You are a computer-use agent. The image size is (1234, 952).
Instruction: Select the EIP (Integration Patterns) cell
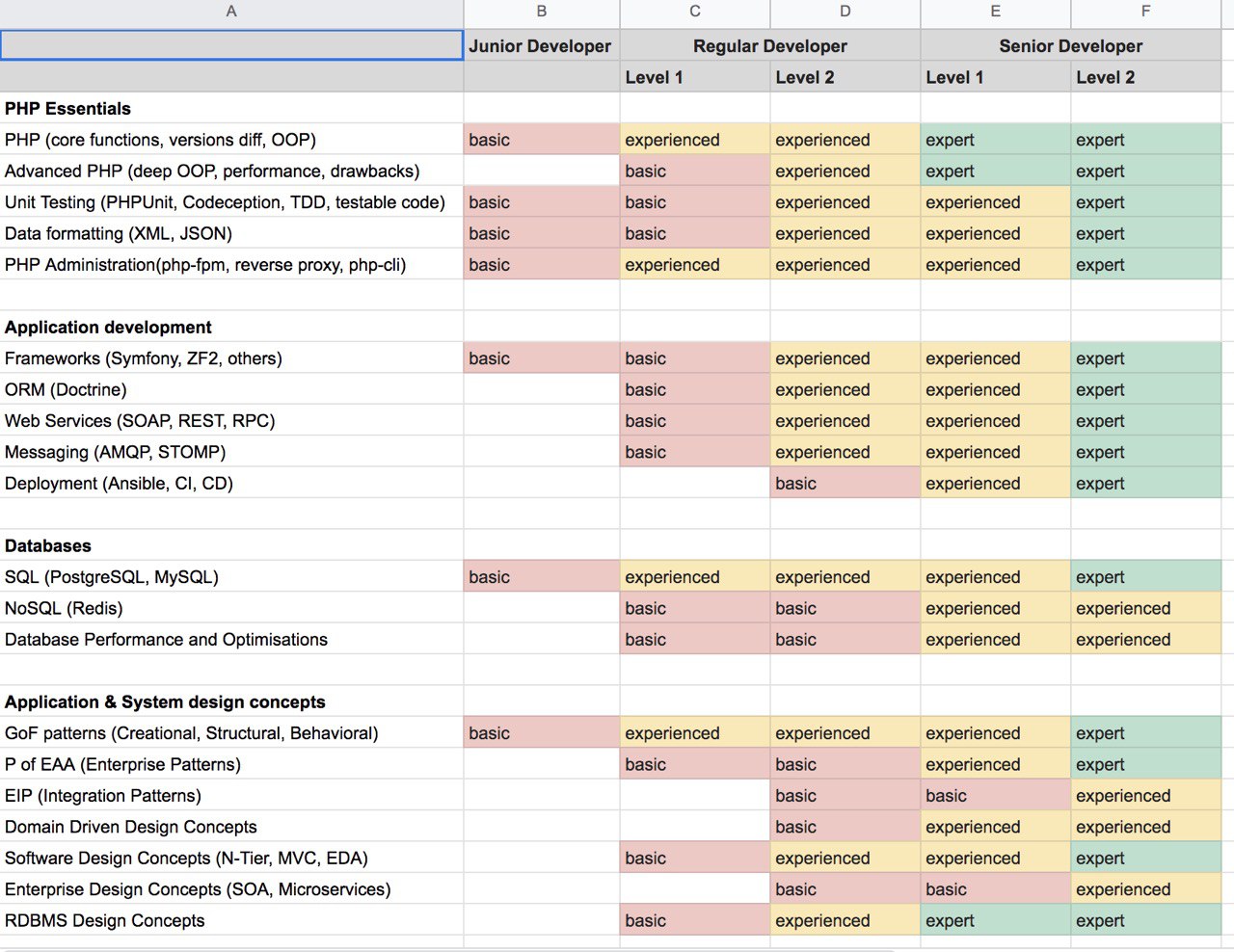coord(231,795)
